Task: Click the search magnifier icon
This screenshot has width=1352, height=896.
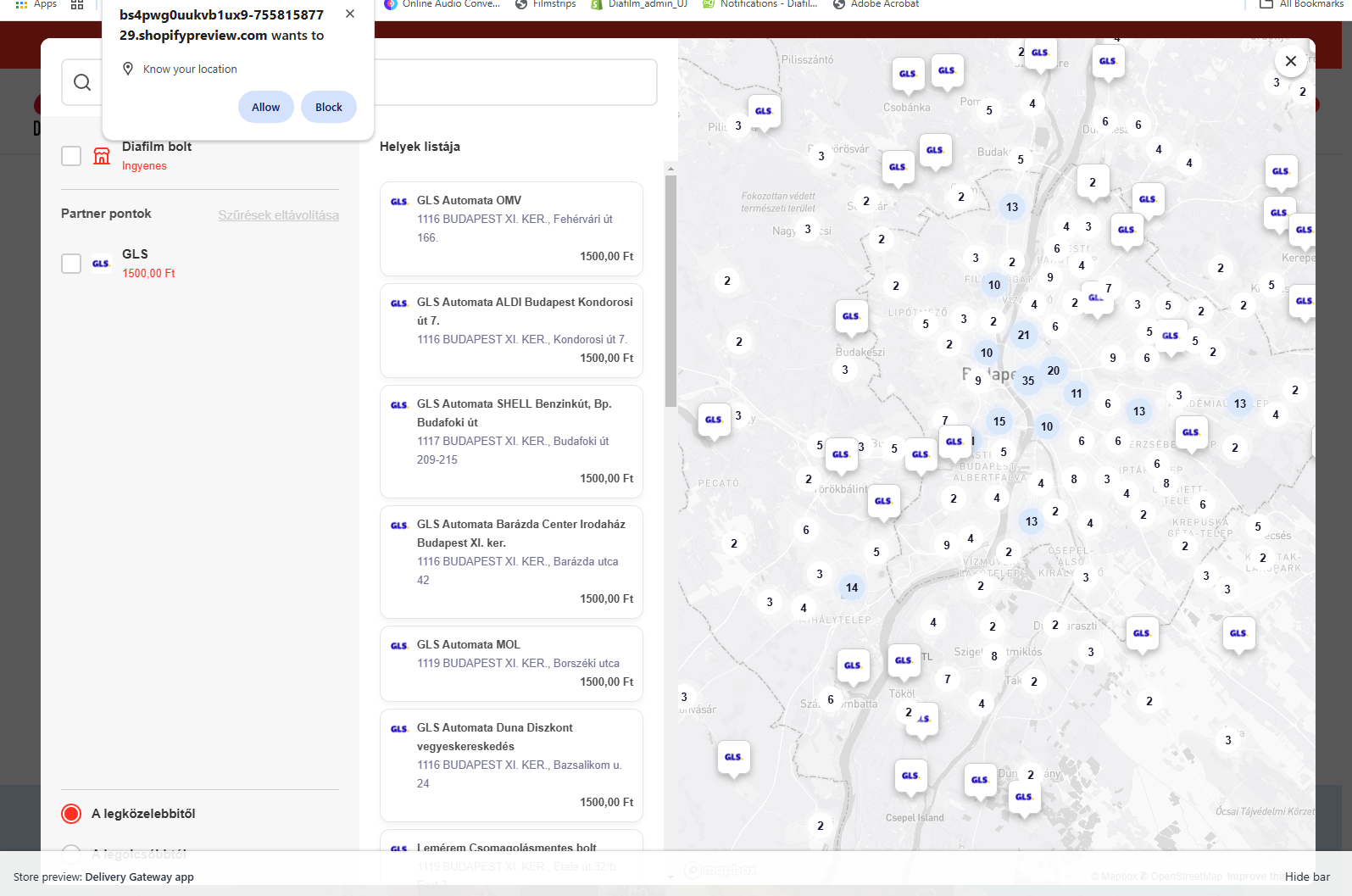Action: pyautogui.click(x=82, y=82)
